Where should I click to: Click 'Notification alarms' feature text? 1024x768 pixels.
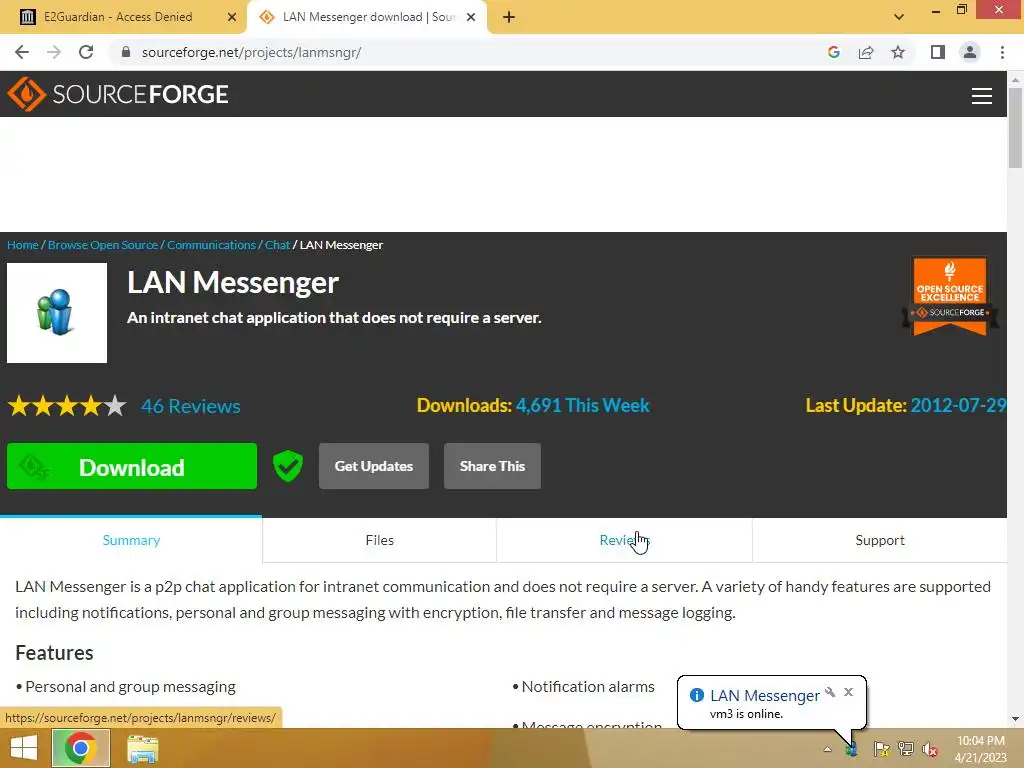588,687
